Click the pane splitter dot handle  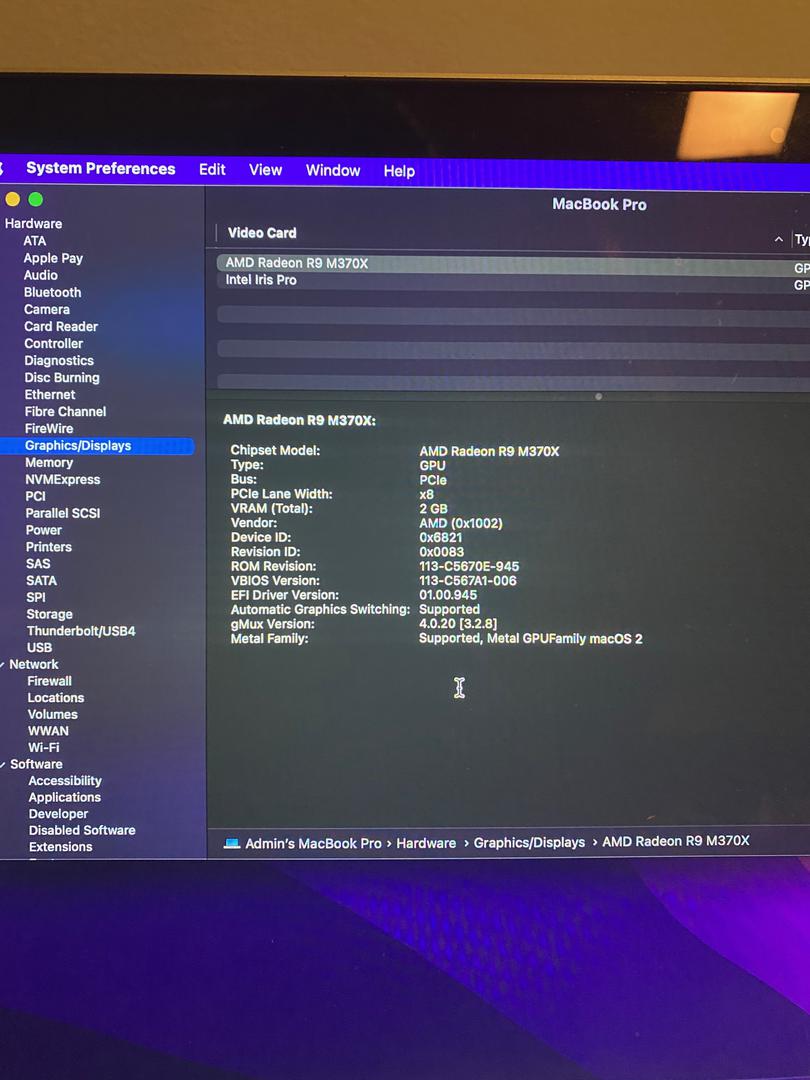pyautogui.click(x=599, y=397)
